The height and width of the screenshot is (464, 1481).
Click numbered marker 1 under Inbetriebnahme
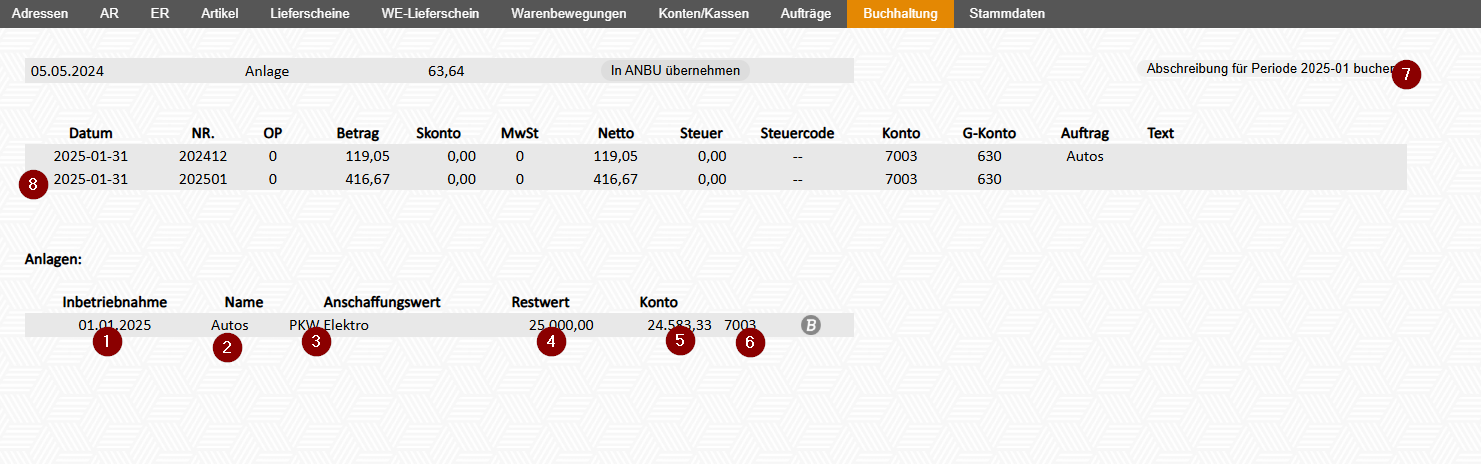coord(107,342)
